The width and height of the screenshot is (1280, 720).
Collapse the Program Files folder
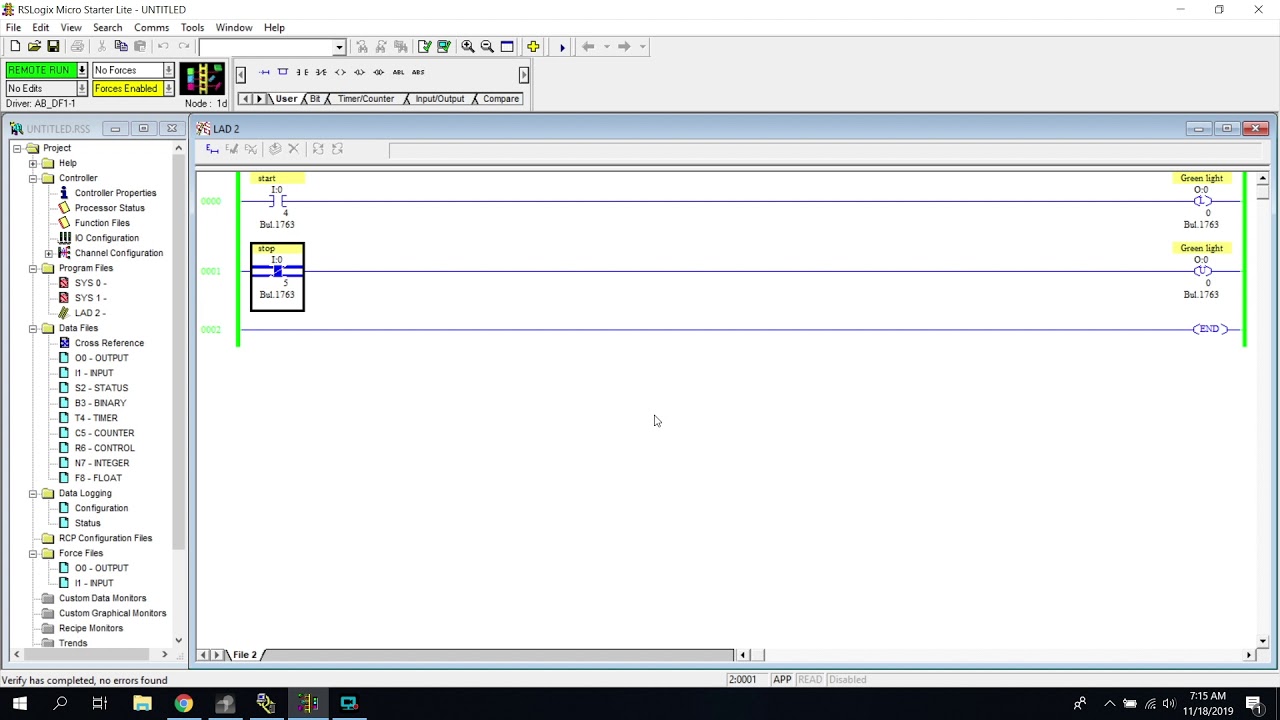click(33, 268)
